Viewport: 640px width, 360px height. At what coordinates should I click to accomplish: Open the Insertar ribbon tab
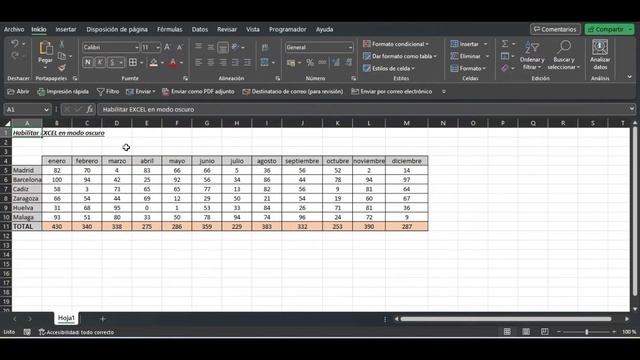(66, 29)
